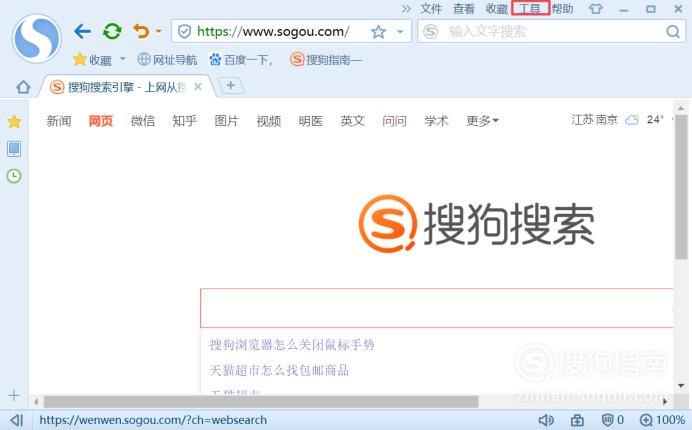Click the main Sogou search input box
The image size is (692, 430).
pyautogui.click(x=437, y=308)
